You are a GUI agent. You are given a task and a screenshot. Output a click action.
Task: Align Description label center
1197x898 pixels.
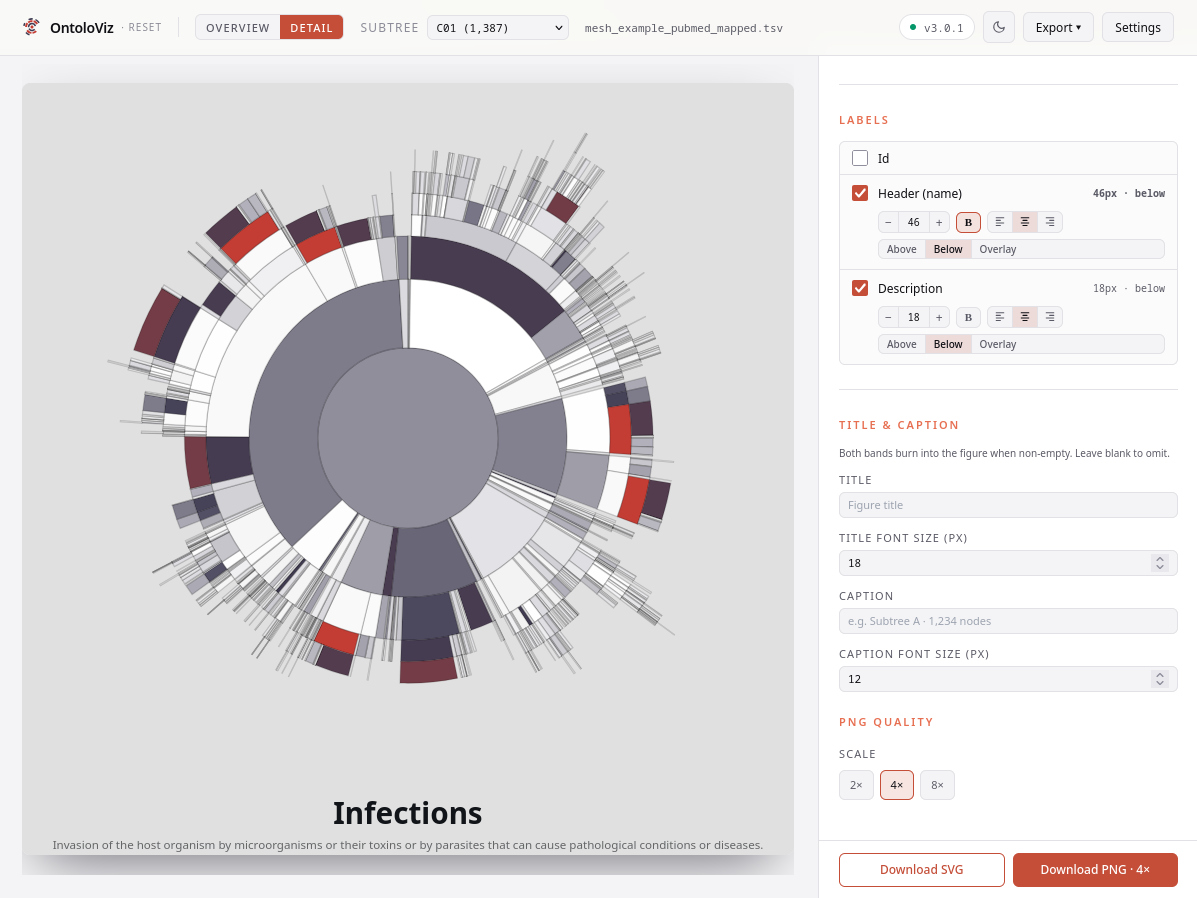(1024, 317)
